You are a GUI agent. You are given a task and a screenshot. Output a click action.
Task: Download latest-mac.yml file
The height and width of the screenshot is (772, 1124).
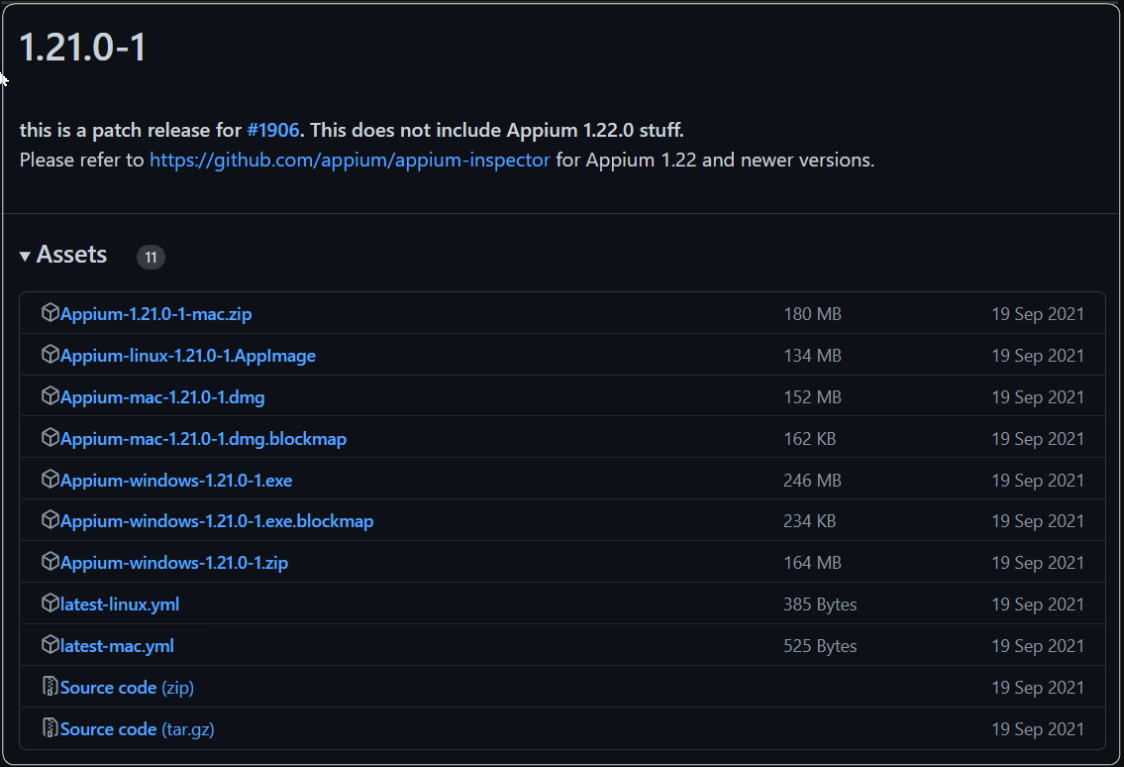[117, 646]
